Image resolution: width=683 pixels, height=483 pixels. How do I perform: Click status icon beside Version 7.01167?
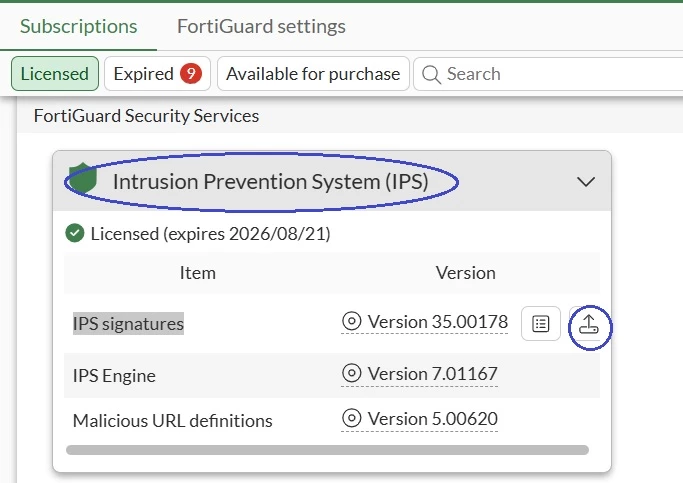[x=352, y=373]
